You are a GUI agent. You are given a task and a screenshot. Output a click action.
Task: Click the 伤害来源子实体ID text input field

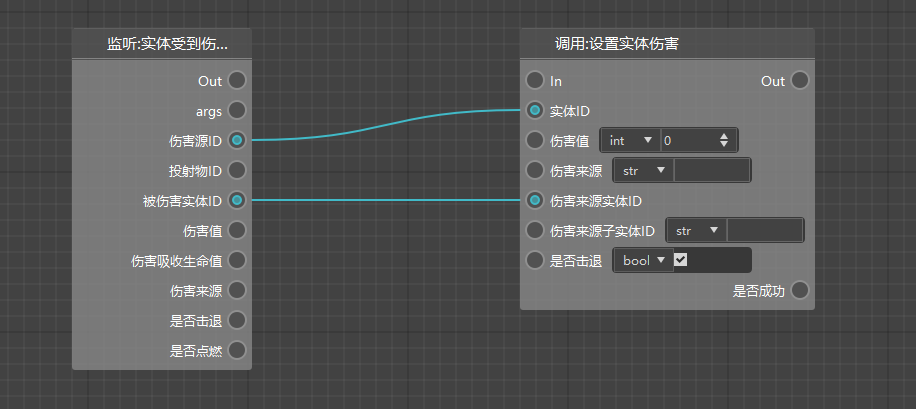[x=765, y=231]
